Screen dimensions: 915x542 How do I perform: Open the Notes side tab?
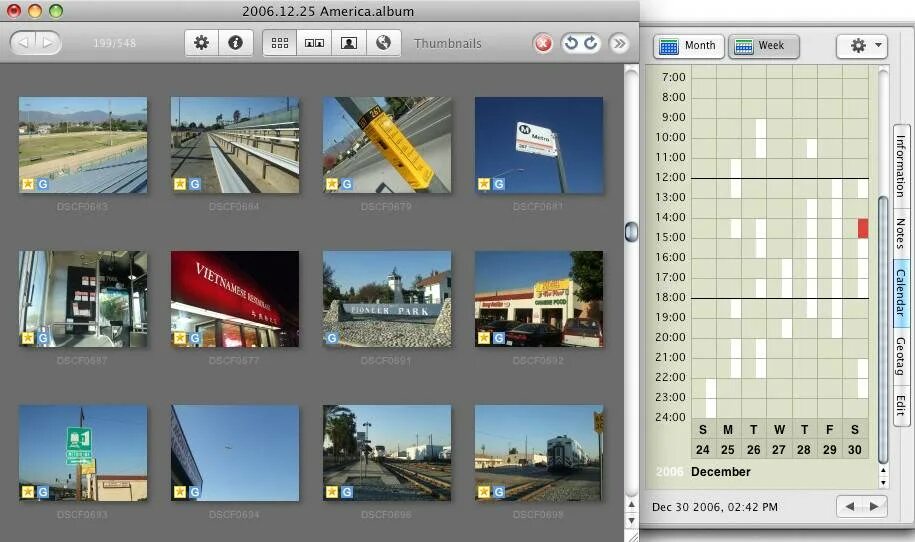(x=901, y=233)
